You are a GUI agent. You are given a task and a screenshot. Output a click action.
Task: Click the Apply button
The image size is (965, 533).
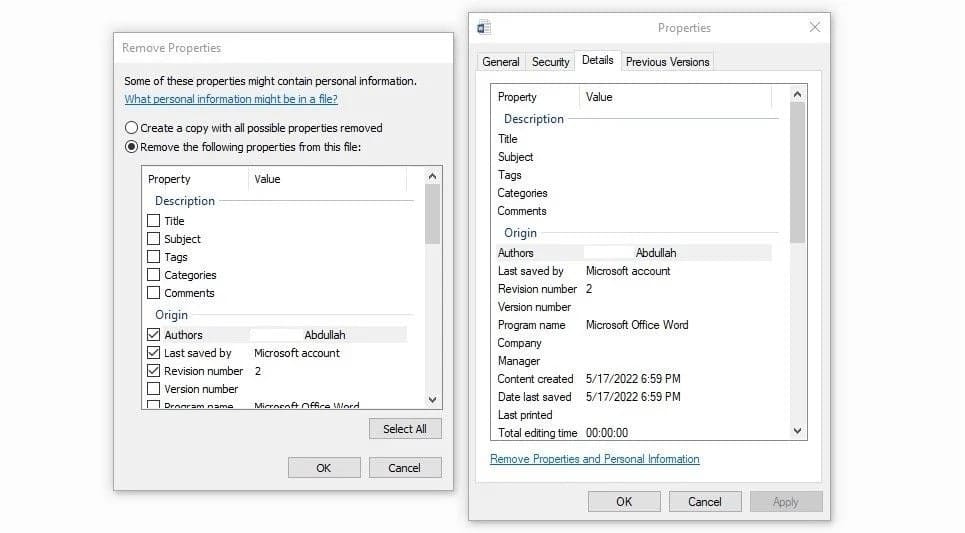point(786,502)
